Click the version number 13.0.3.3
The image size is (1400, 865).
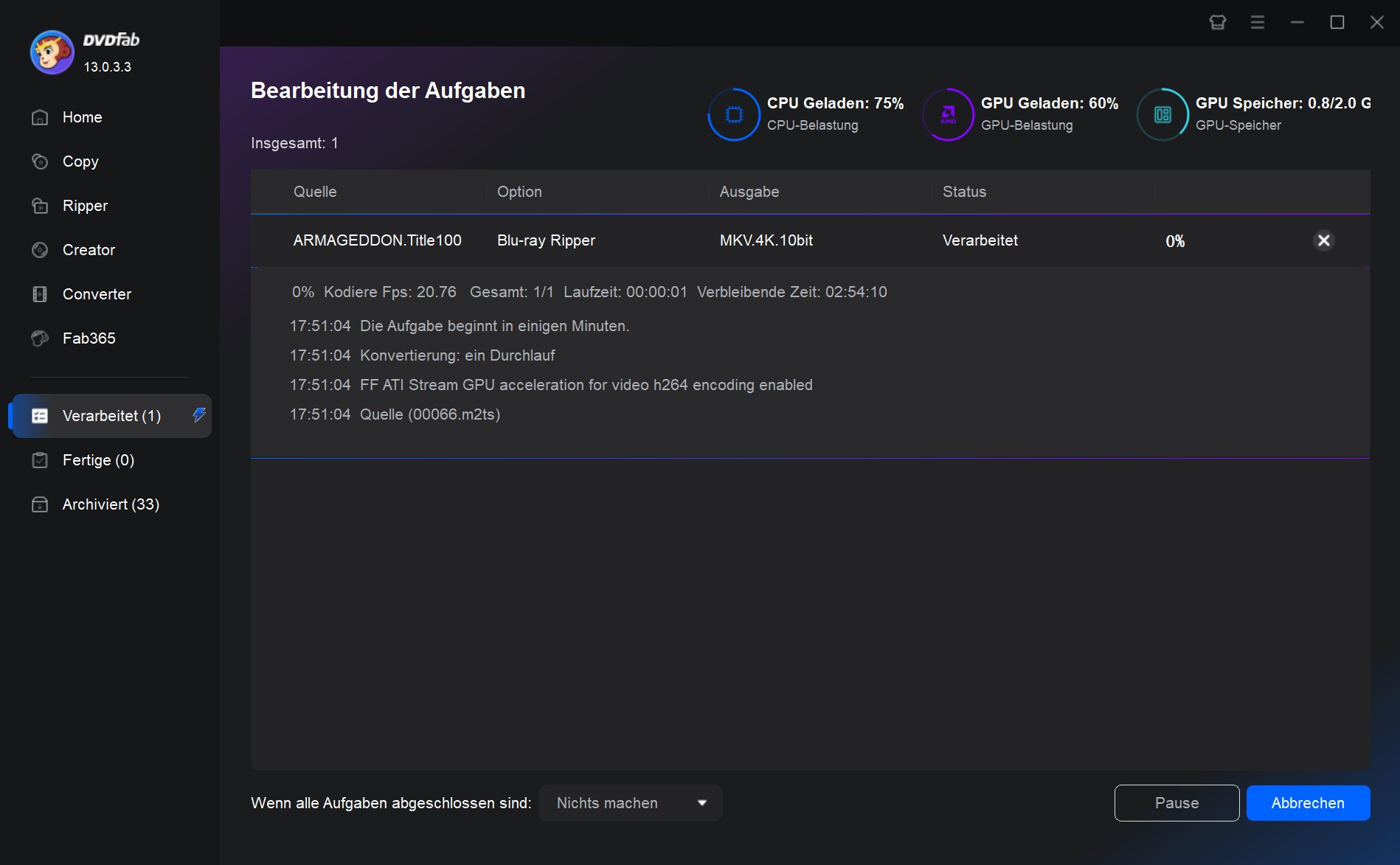point(107,67)
